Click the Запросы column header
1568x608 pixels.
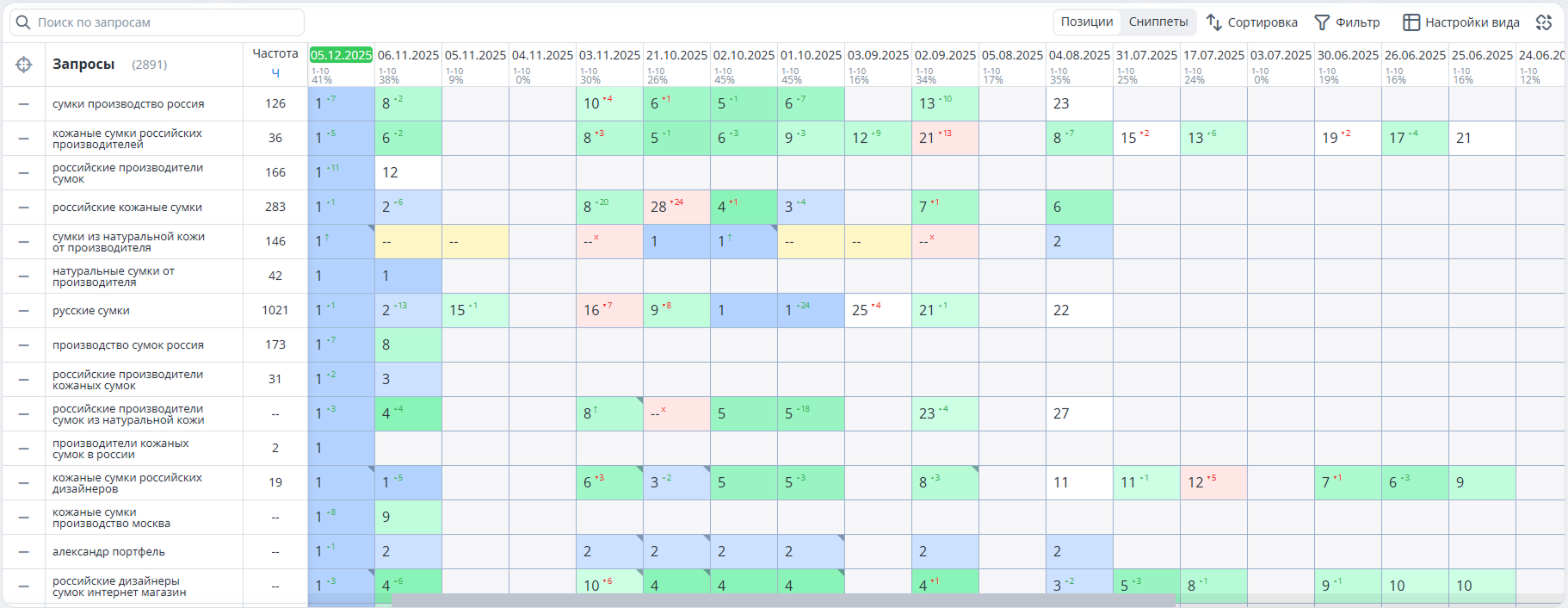pyautogui.click(x=83, y=65)
